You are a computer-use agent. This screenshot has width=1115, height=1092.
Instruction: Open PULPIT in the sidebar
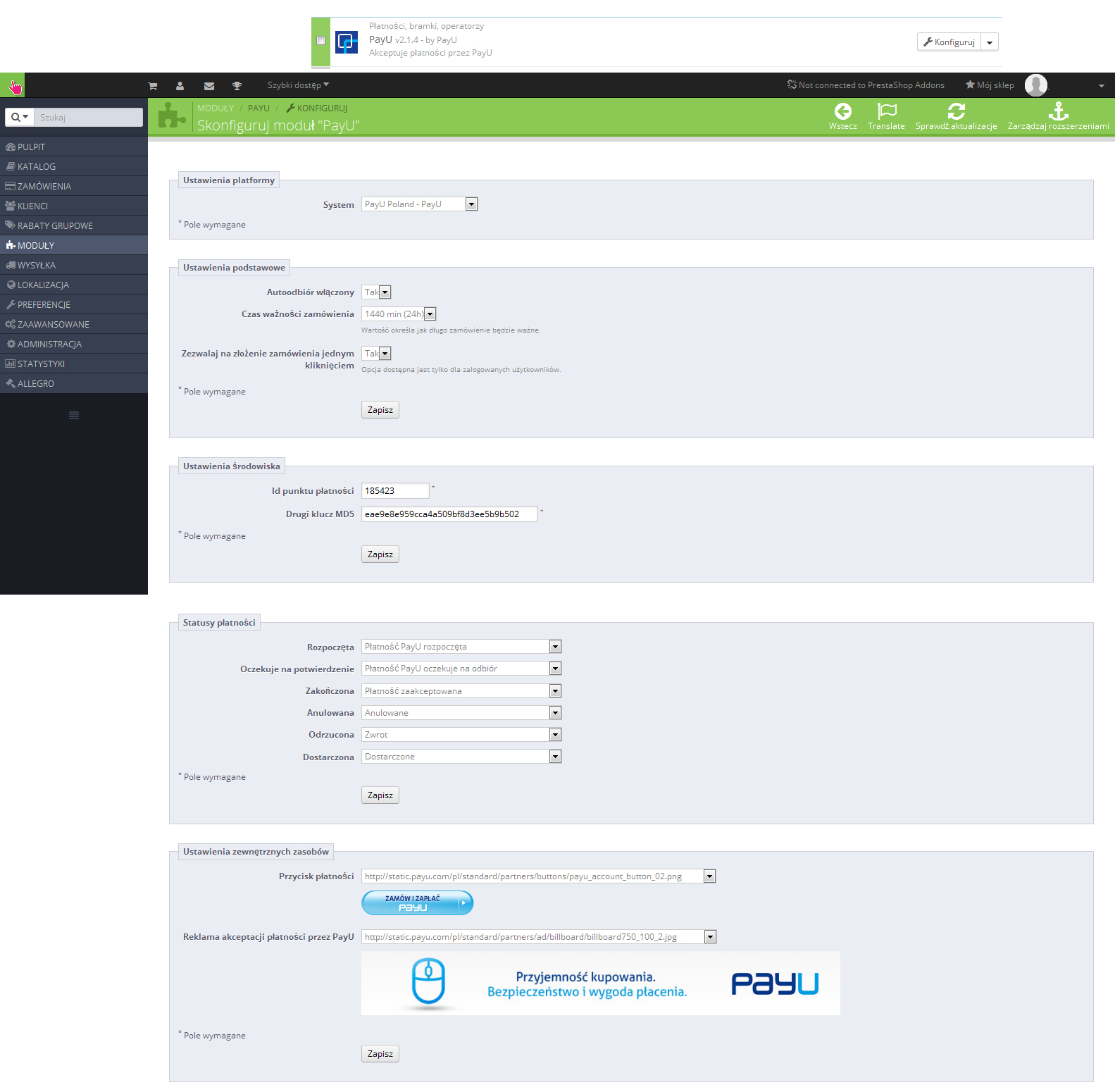[x=74, y=147]
